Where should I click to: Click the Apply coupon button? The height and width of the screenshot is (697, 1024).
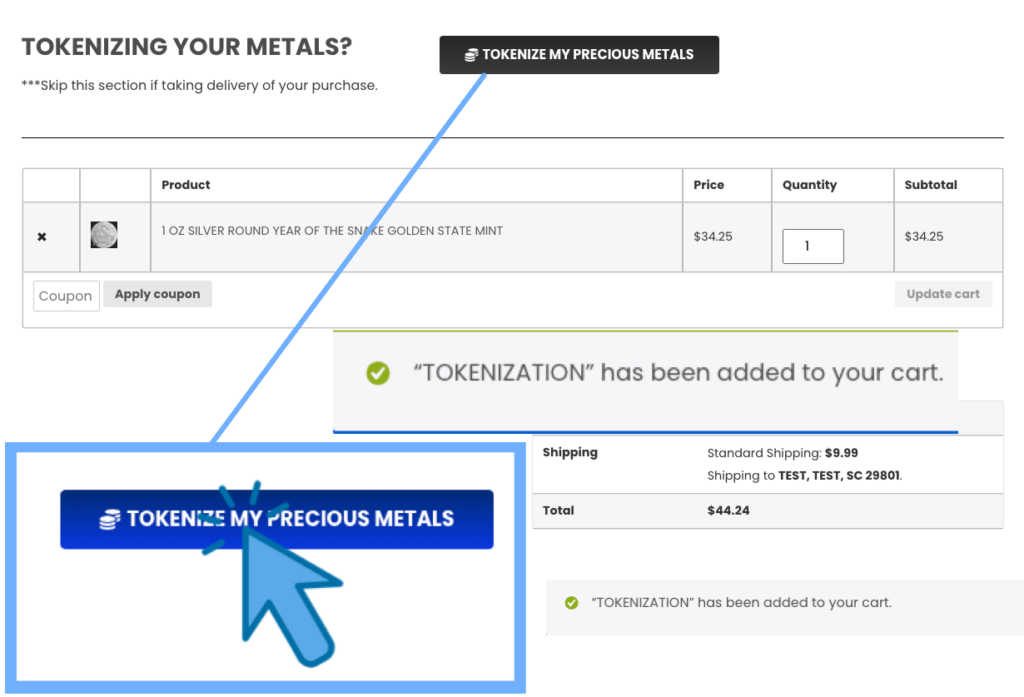coord(157,294)
